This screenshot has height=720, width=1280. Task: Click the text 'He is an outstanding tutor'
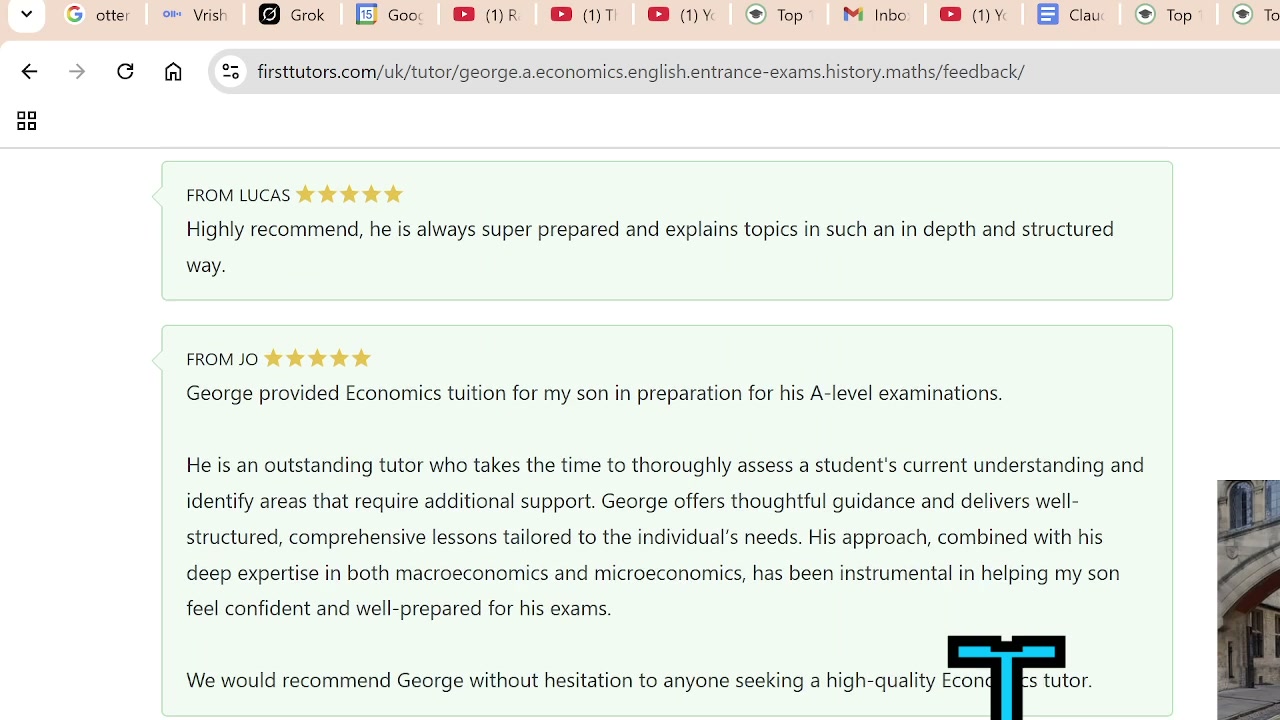(304, 465)
